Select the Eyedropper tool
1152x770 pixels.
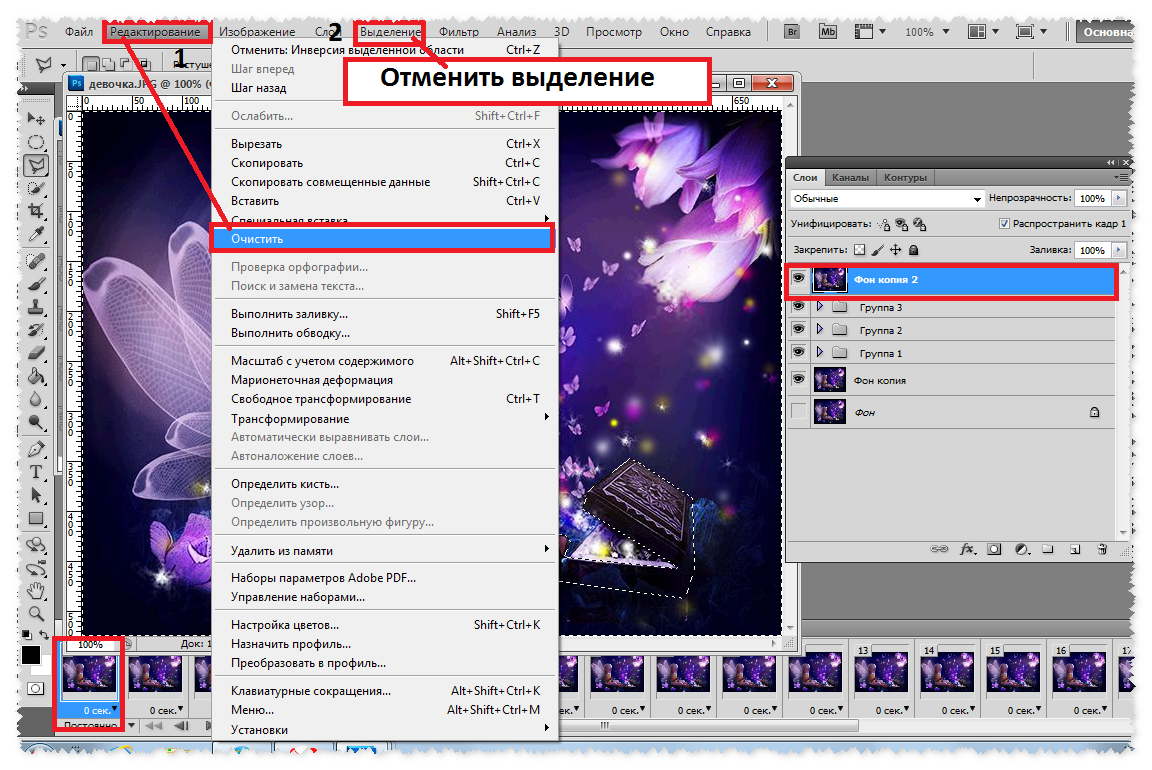coord(35,235)
